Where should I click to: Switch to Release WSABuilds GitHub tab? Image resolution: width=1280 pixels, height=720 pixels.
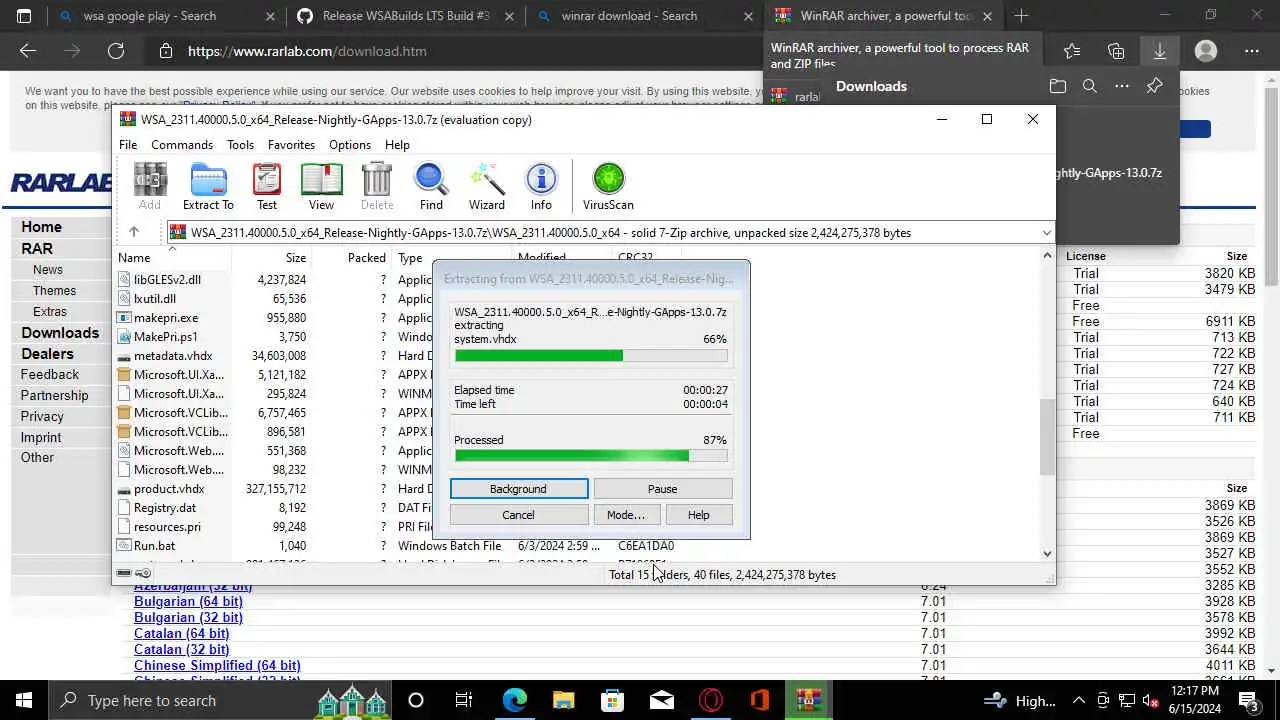coord(403,16)
